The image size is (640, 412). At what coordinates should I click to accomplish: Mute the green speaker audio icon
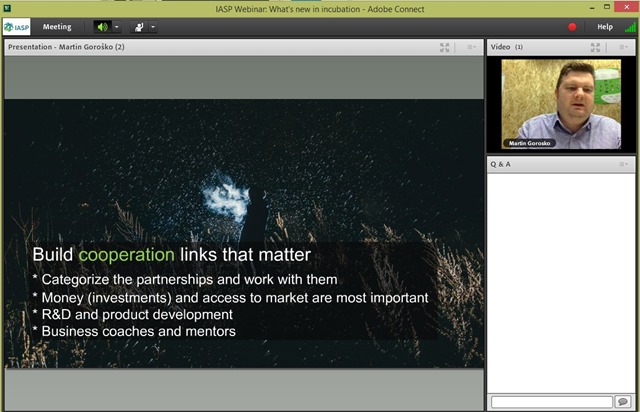tap(102, 27)
